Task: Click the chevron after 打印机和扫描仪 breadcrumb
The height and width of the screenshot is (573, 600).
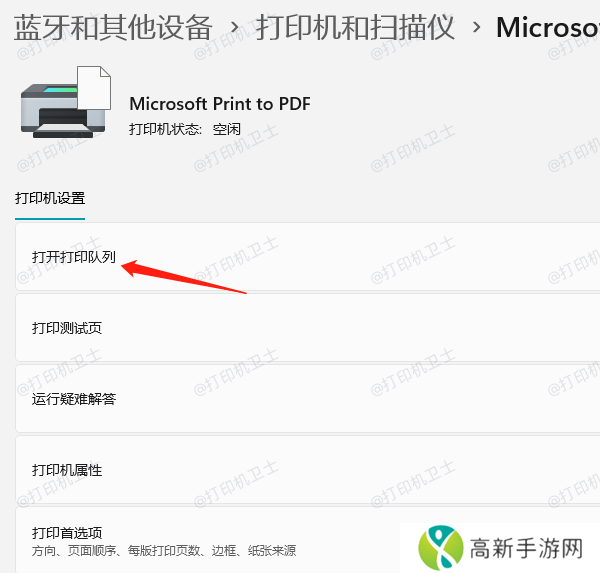Action: pyautogui.click(x=476, y=27)
